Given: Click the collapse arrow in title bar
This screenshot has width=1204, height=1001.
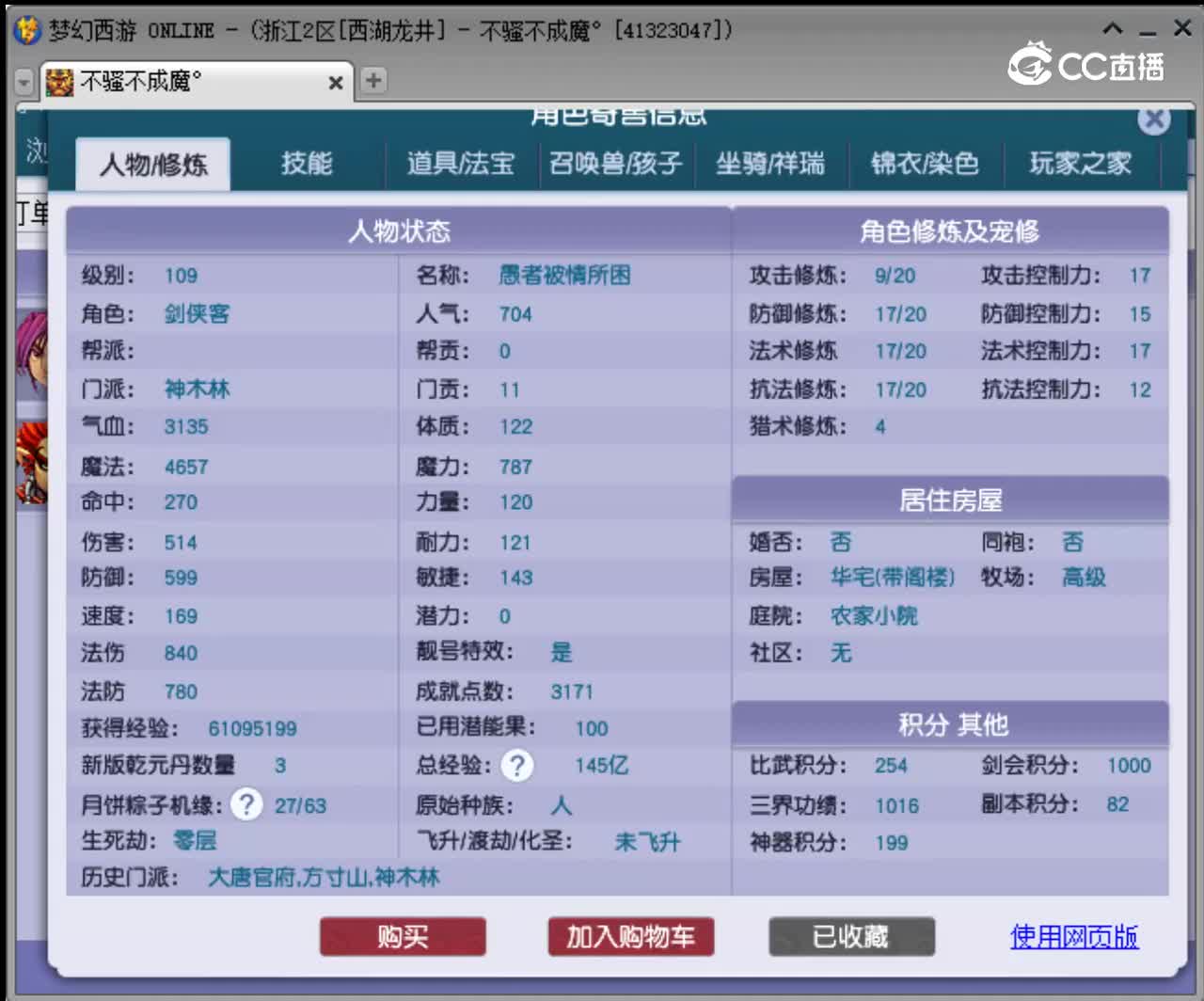Looking at the screenshot, I should [1113, 29].
